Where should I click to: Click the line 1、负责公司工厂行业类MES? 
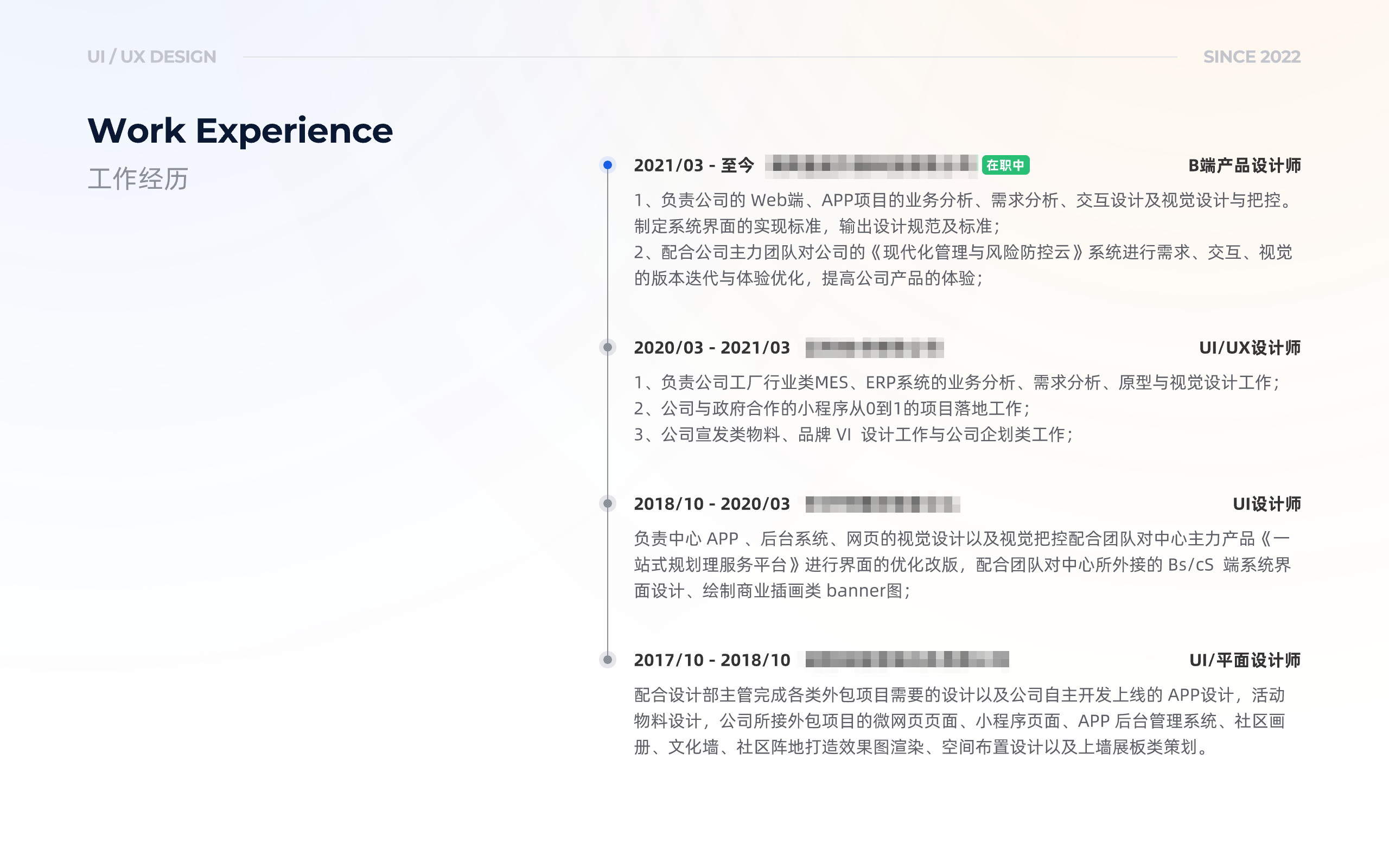coord(957,382)
